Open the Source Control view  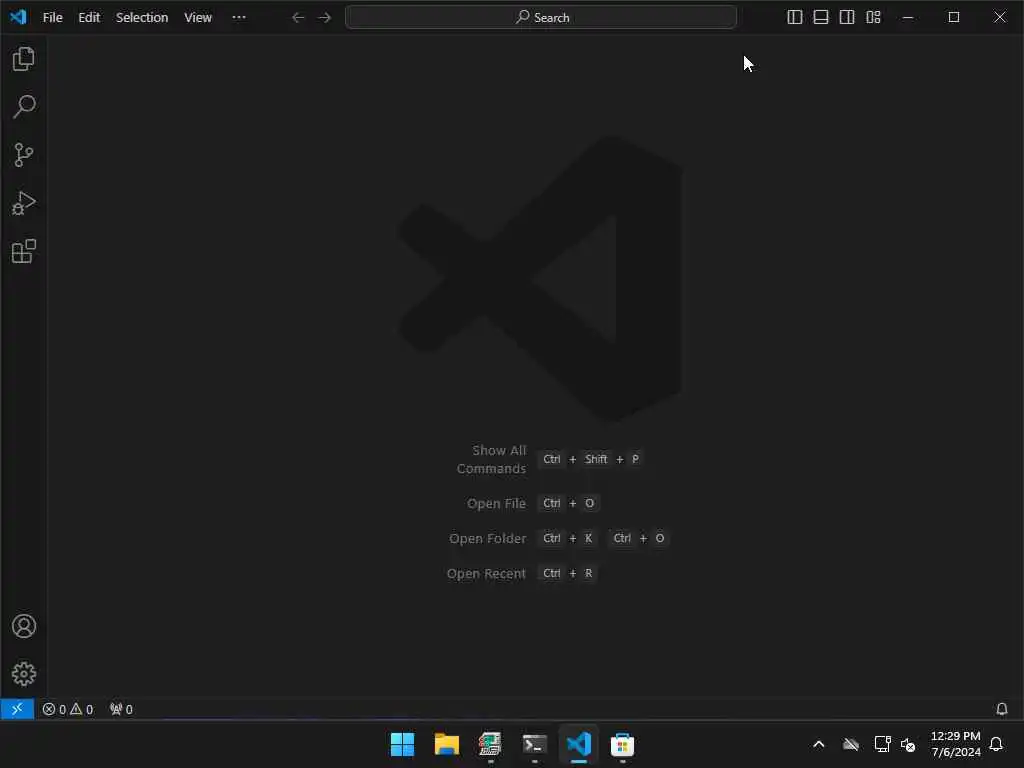pos(24,155)
